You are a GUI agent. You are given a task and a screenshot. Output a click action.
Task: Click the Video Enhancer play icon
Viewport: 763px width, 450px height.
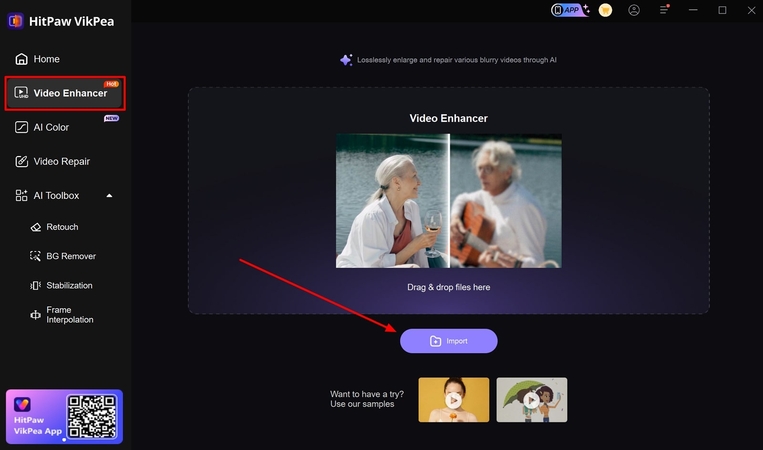pyautogui.click(x=21, y=92)
